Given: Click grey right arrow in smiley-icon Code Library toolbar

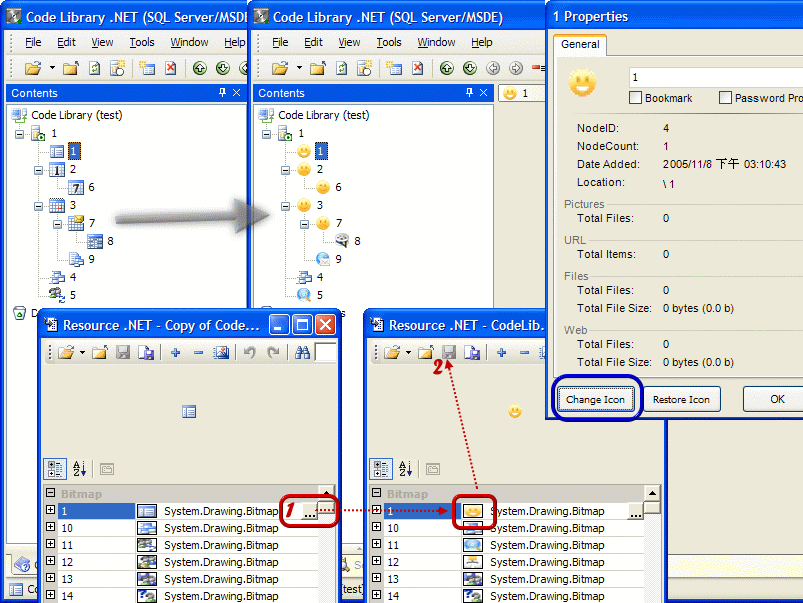Looking at the screenshot, I should (x=516, y=68).
